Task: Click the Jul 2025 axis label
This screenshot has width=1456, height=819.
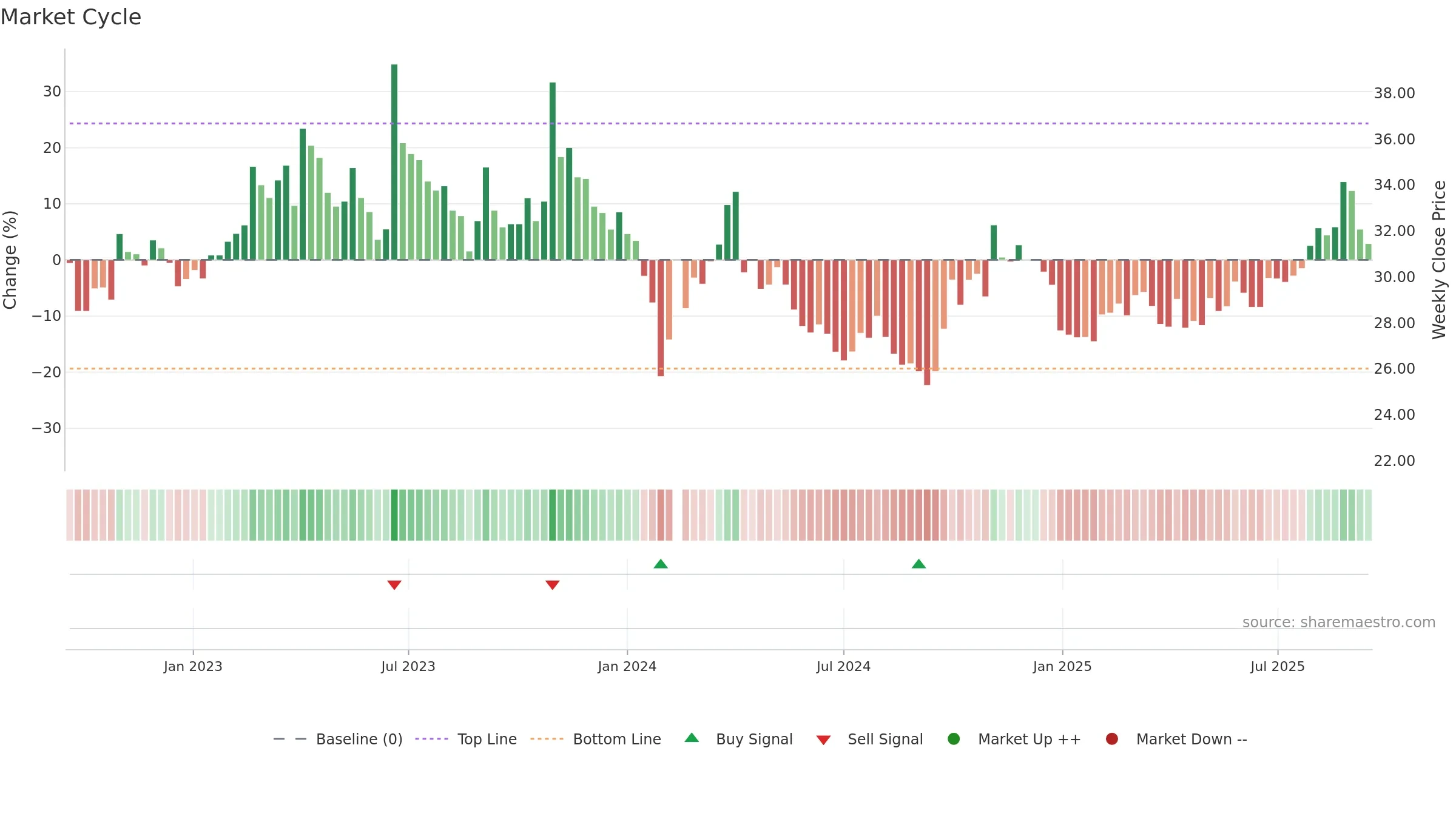Action: [1278, 667]
